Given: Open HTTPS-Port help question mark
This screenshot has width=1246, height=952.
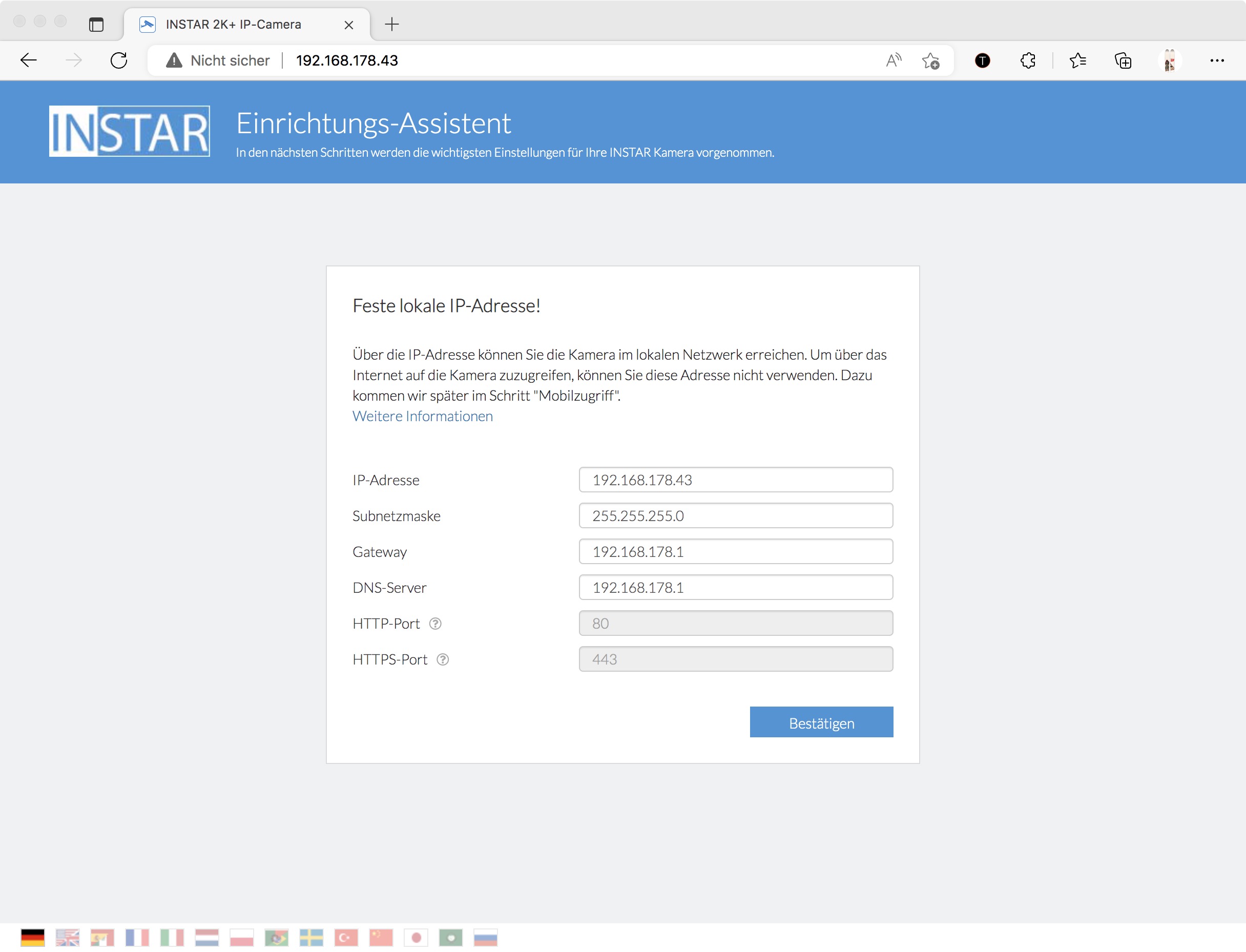Looking at the screenshot, I should [x=443, y=659].
